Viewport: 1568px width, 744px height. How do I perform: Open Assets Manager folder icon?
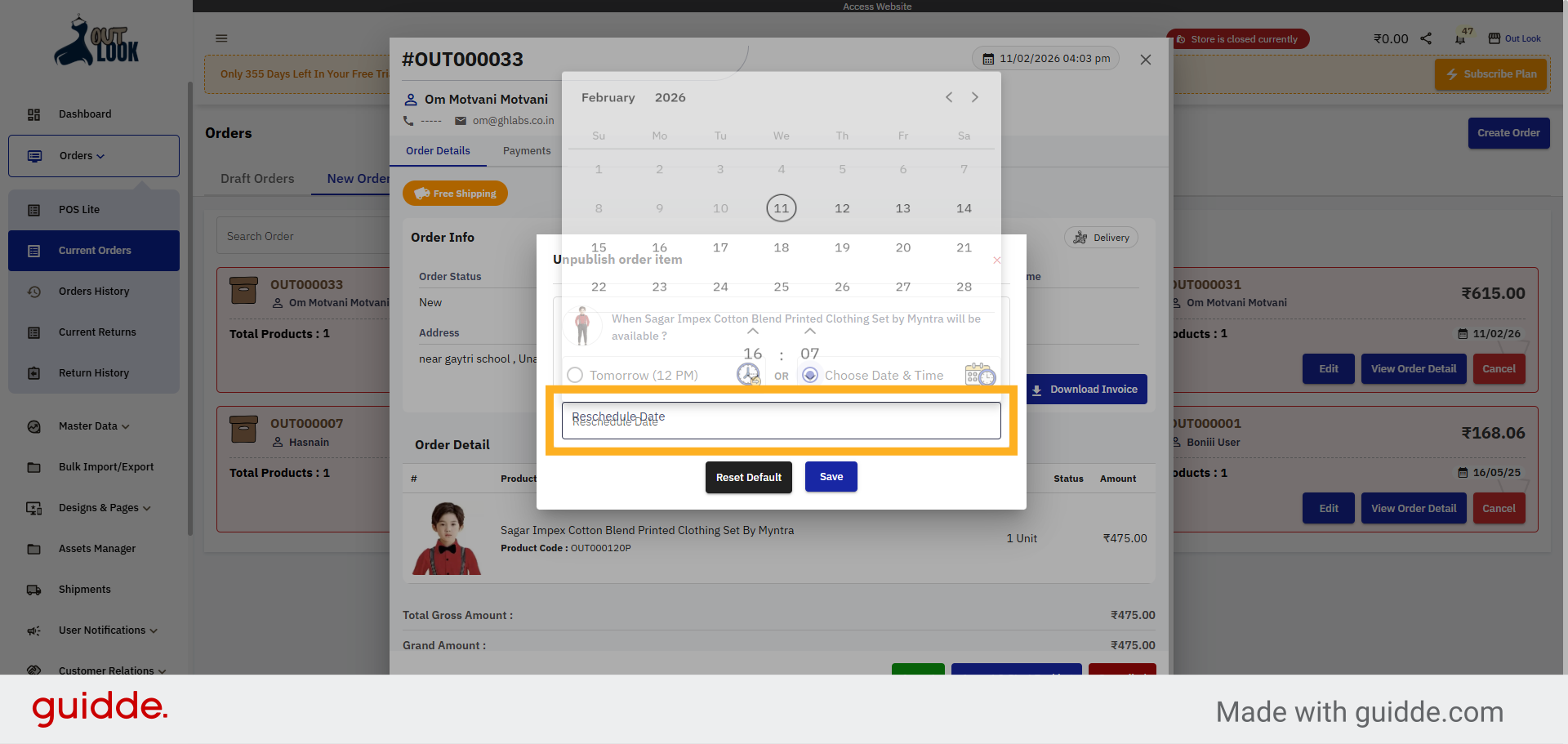point(33,549)
